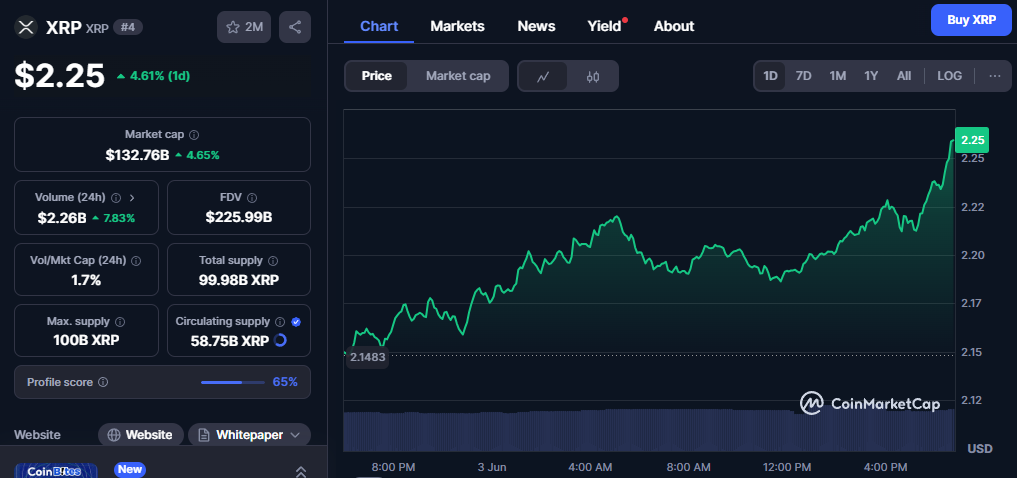Select the 1M time range
This screenshot has width=1017, height=478.
pyautogui.click(x=837, y=76)
